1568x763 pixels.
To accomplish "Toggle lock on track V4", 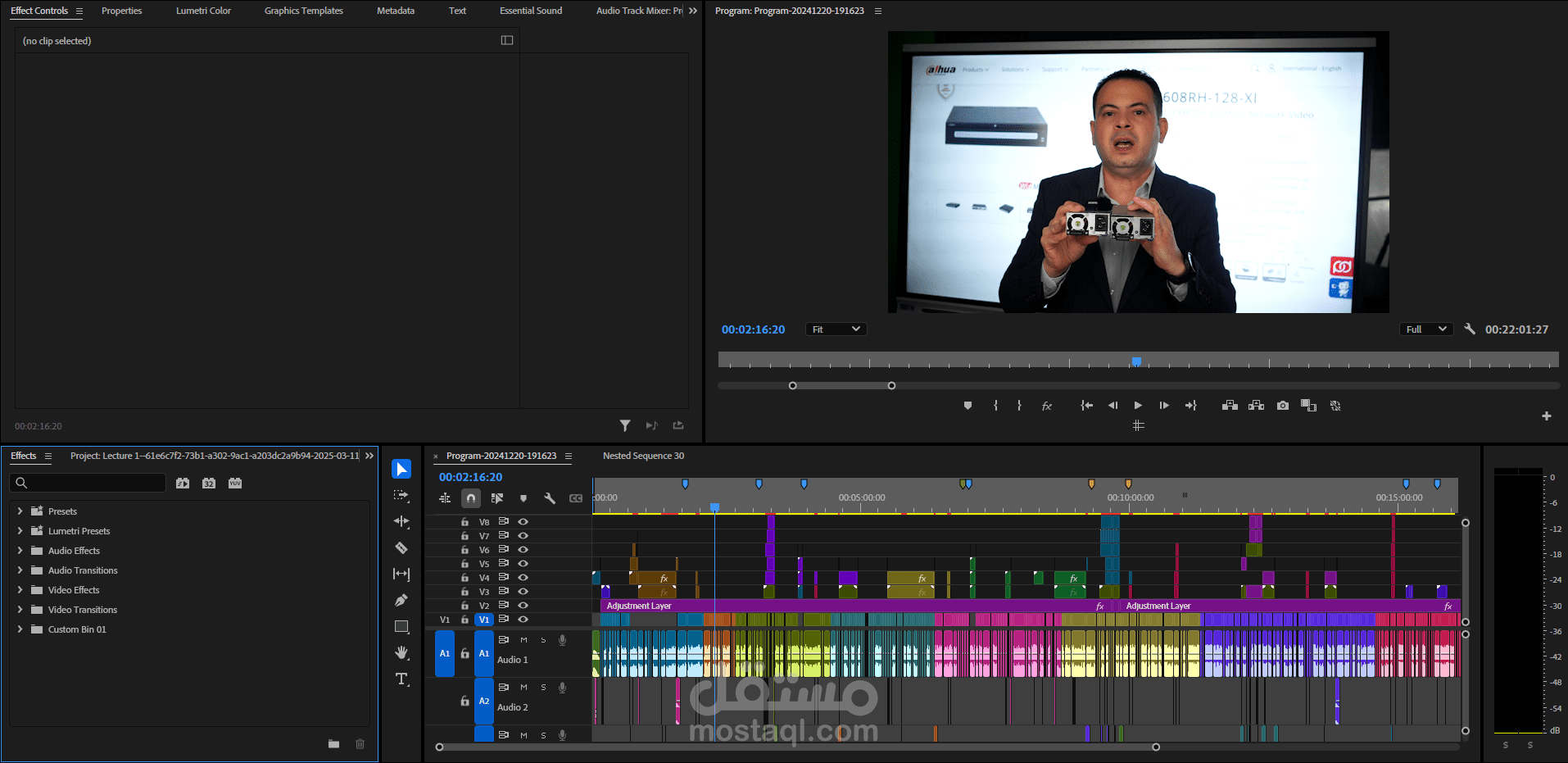I will click(x=465, y=578).
